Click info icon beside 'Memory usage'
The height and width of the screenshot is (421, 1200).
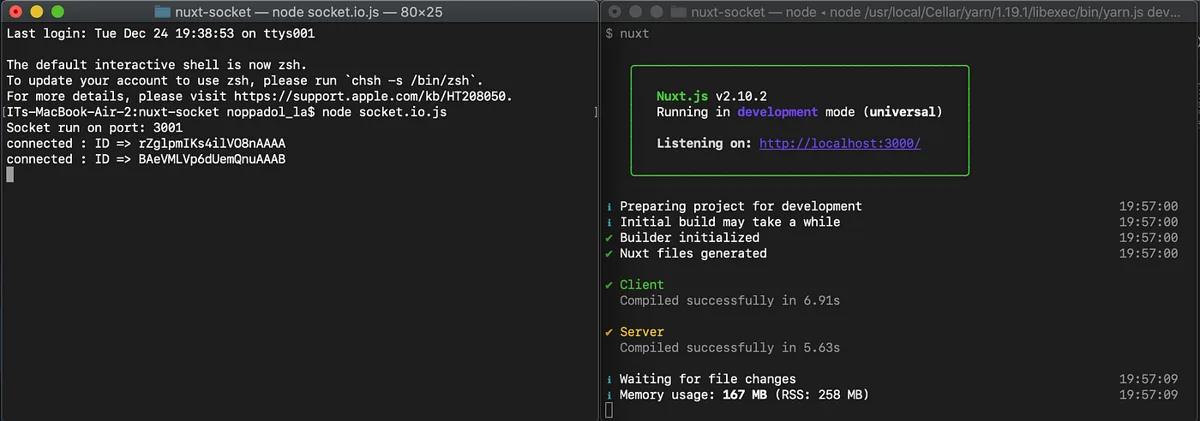click(609, 395)
